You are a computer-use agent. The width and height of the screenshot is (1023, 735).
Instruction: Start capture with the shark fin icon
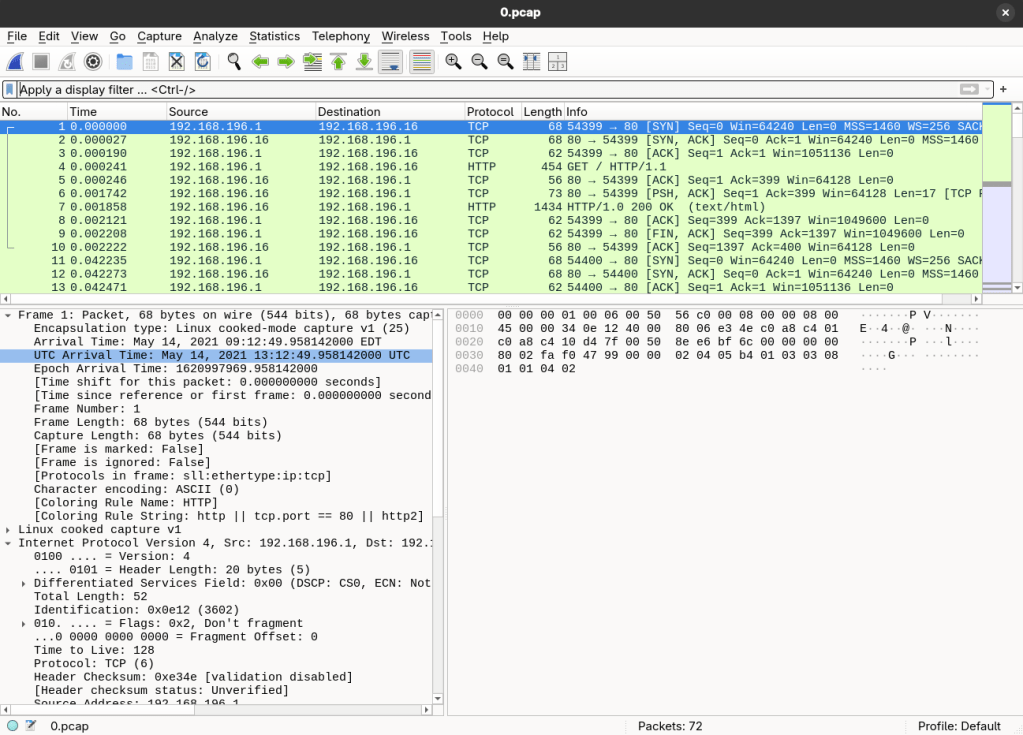tap(15, 62)
